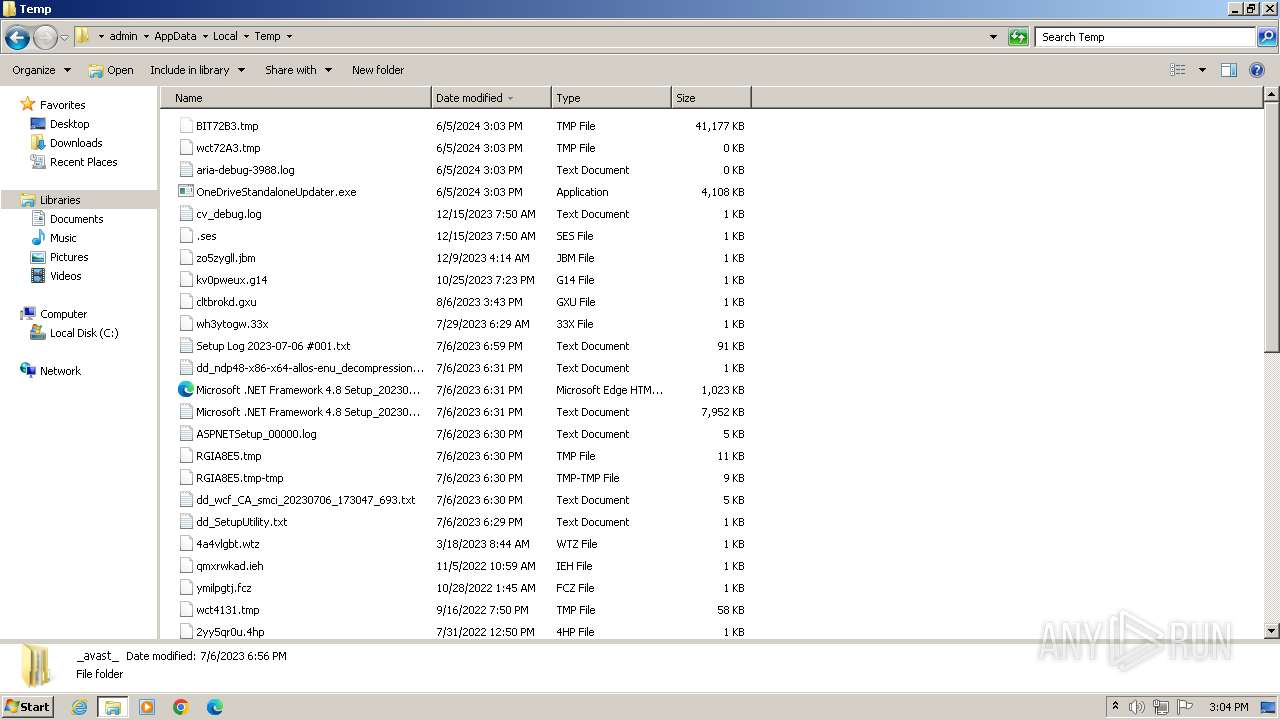Image resolution: width=1280 pixels, height=720 pixels.
Task: Open the recent pages dropdown next to Forward
Action: point(64,38)
